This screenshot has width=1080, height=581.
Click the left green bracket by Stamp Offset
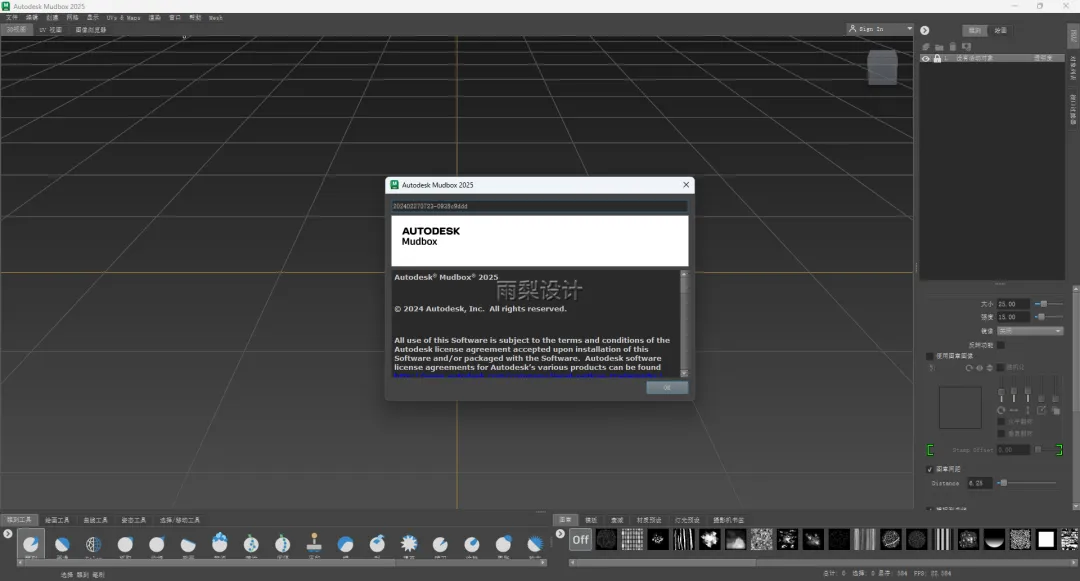(930, 450)
